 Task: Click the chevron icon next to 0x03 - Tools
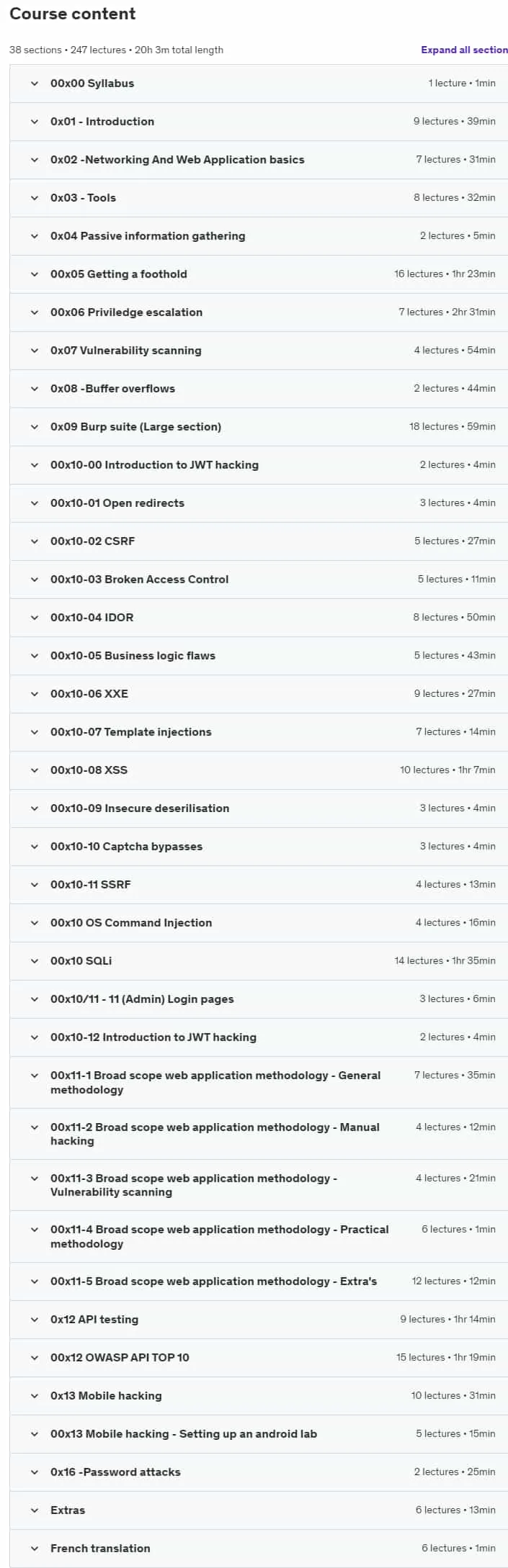pos(34,198)
